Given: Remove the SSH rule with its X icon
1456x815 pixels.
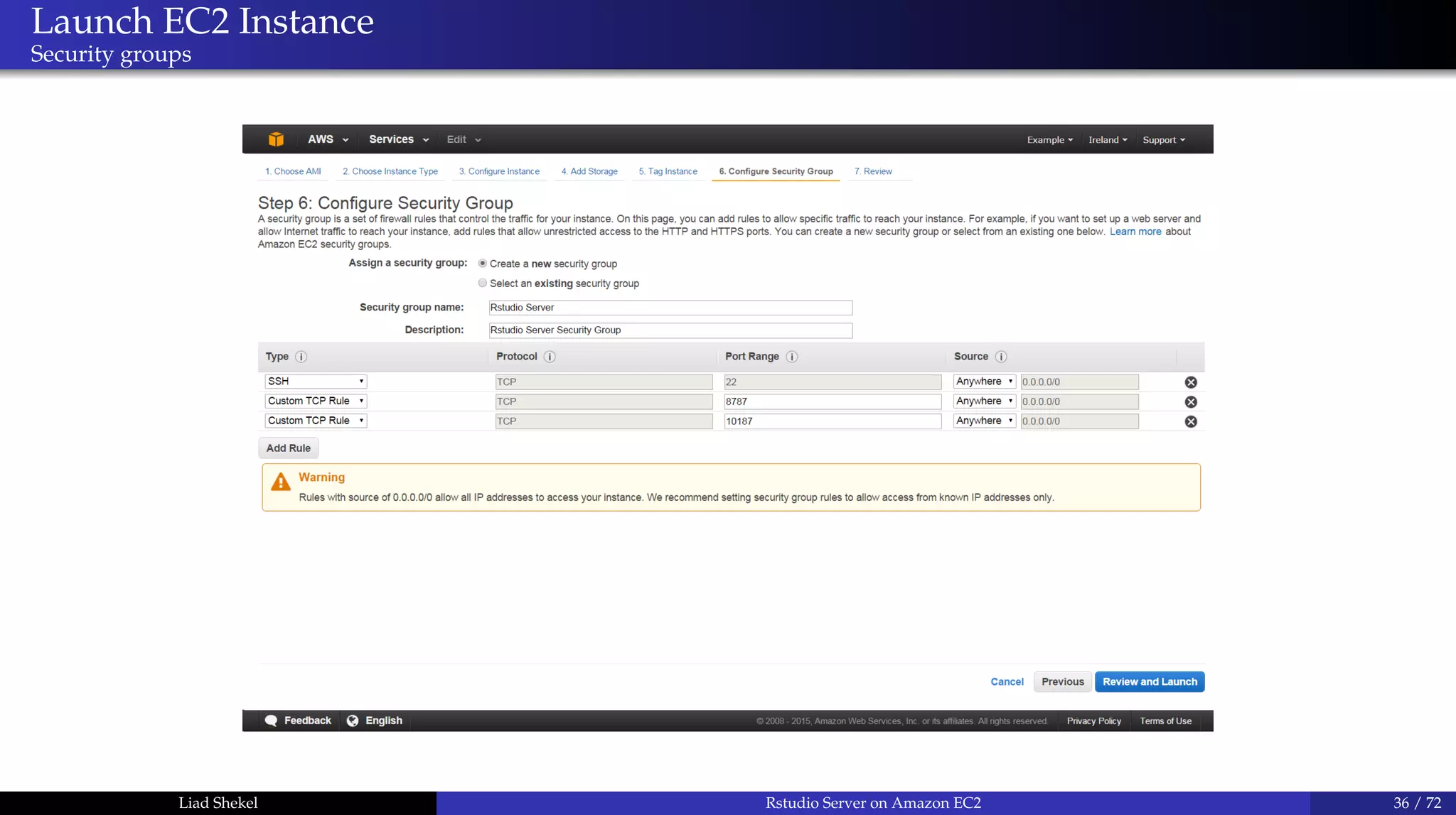Looking at the screenshot, I should click(1191, 382).
